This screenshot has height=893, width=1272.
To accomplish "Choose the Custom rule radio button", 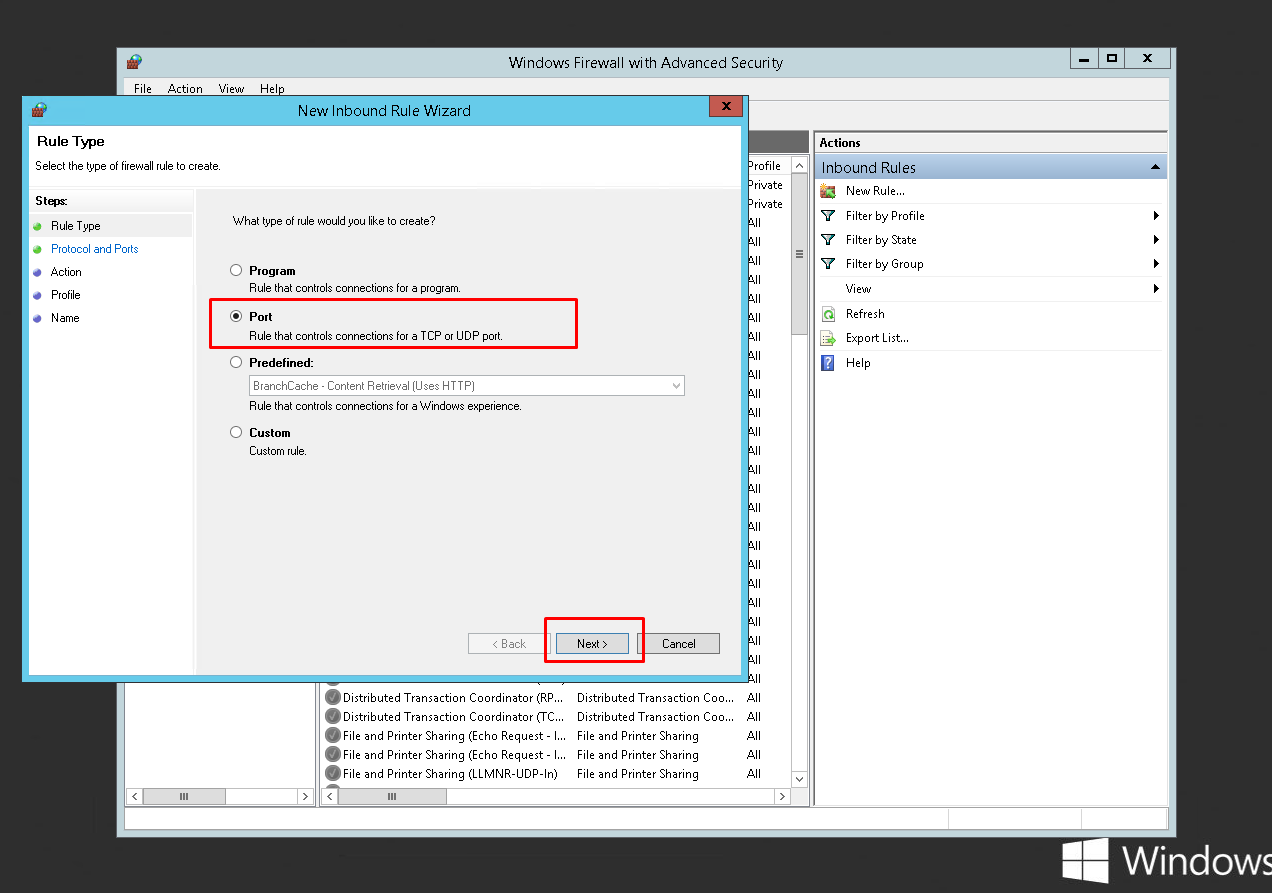I will pos(236,433).
